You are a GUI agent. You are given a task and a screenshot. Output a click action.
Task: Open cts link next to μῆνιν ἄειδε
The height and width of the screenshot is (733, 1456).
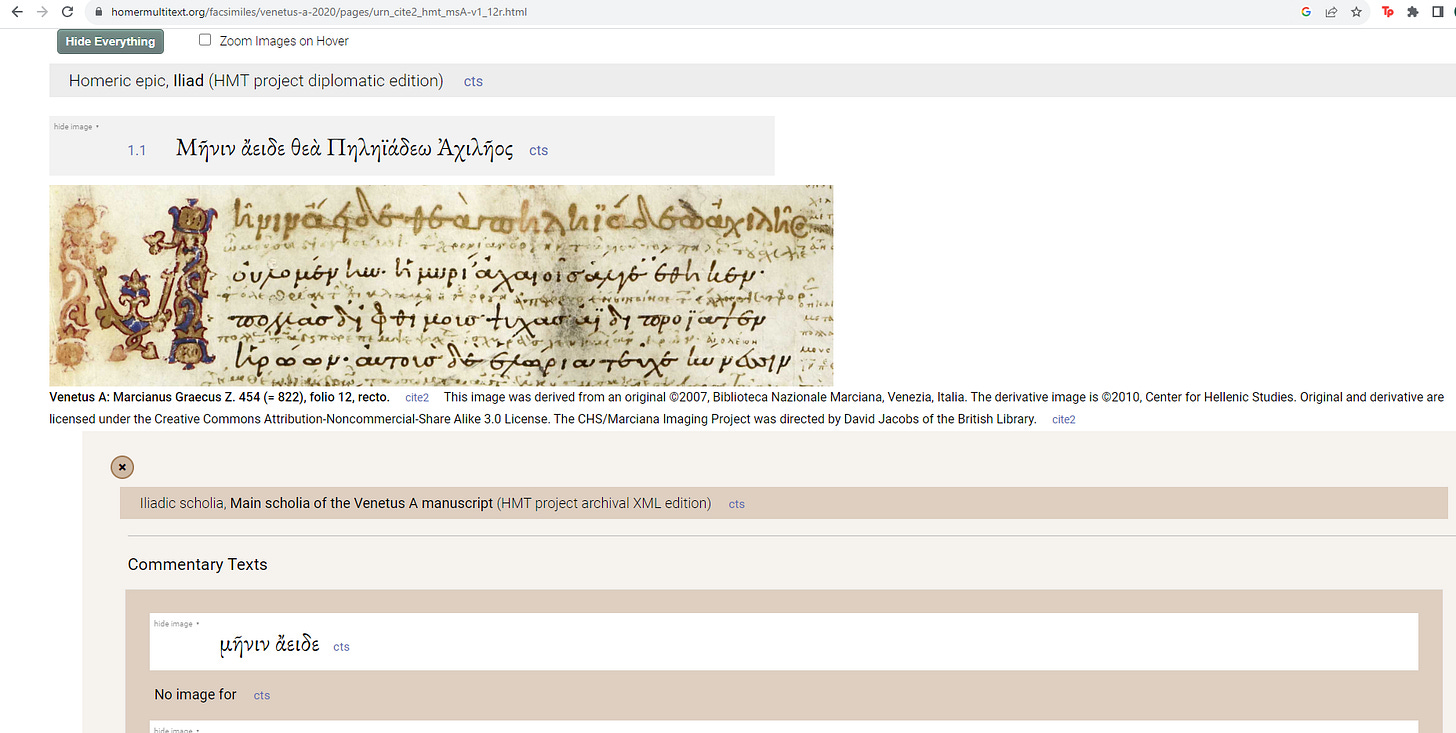click(341, 647)
